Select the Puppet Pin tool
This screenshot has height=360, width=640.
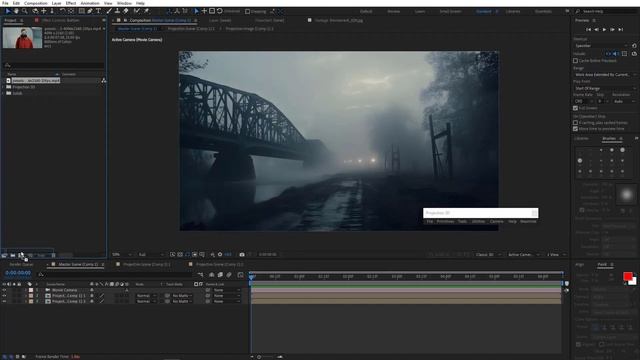(146, 11)
